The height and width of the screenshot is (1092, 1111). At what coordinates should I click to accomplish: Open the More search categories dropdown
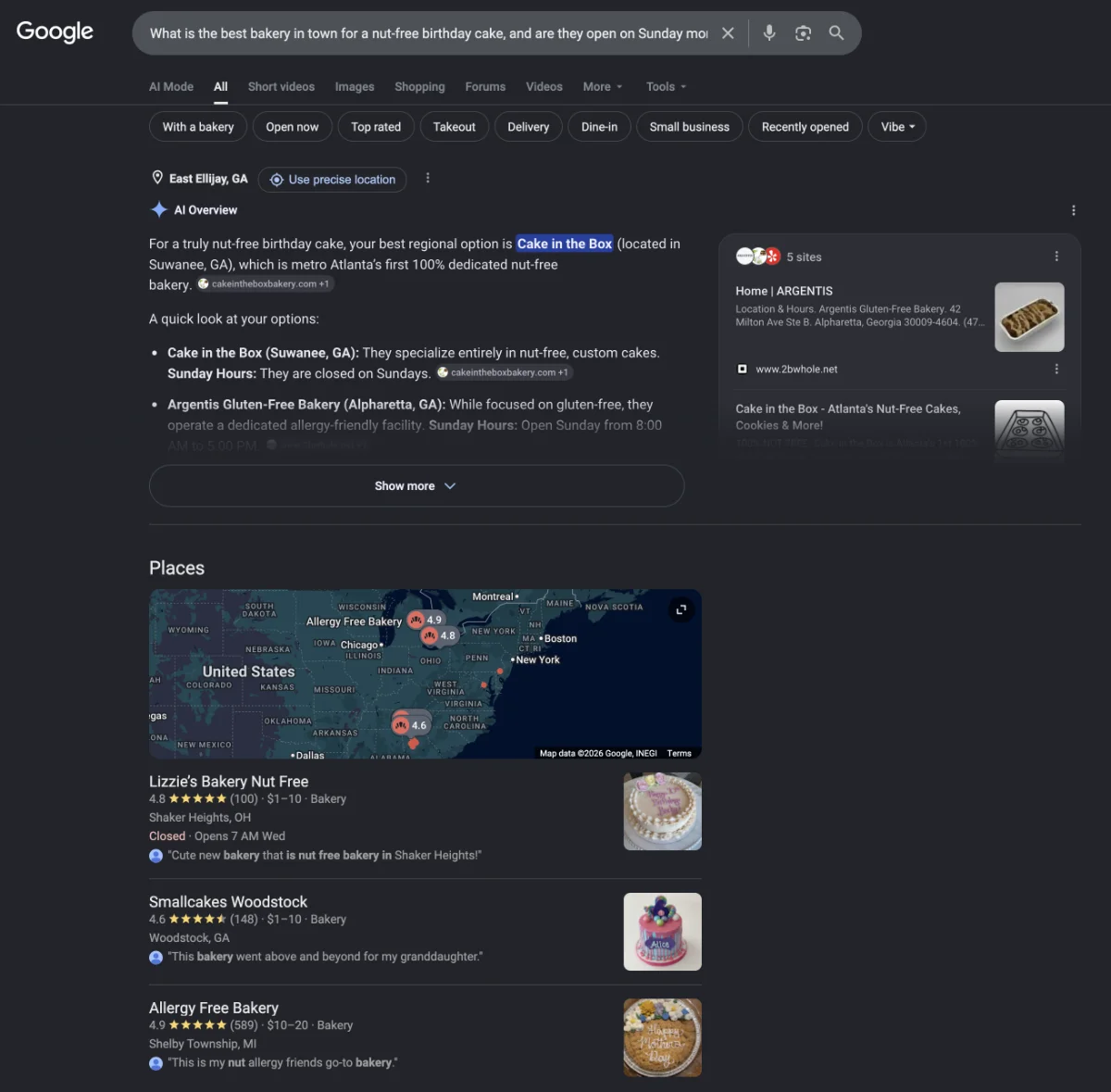click(603, 87)
